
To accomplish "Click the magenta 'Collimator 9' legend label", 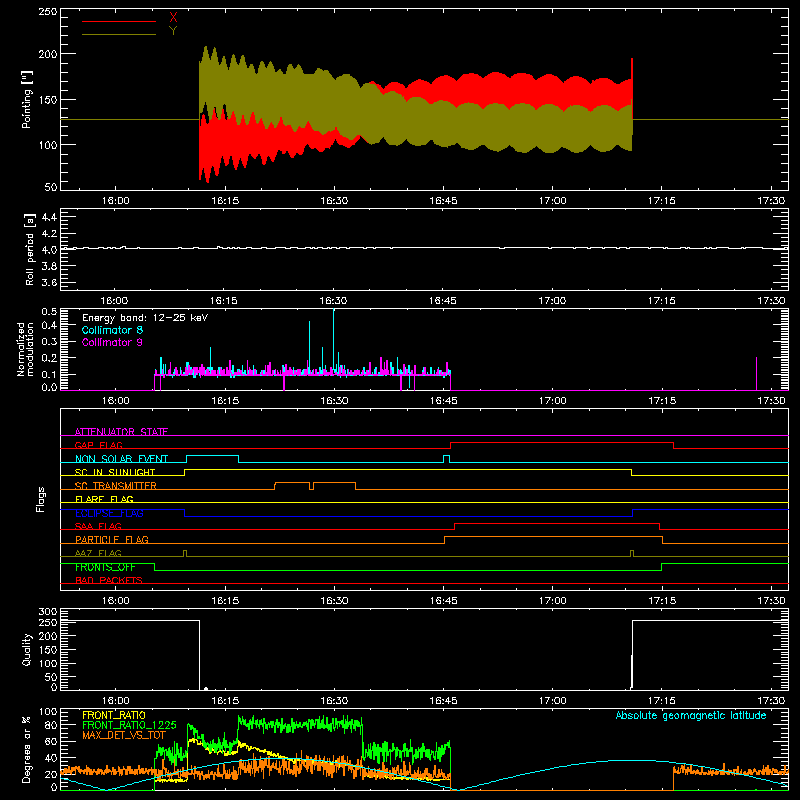I will pyautogui.click(x=112, y=342).
